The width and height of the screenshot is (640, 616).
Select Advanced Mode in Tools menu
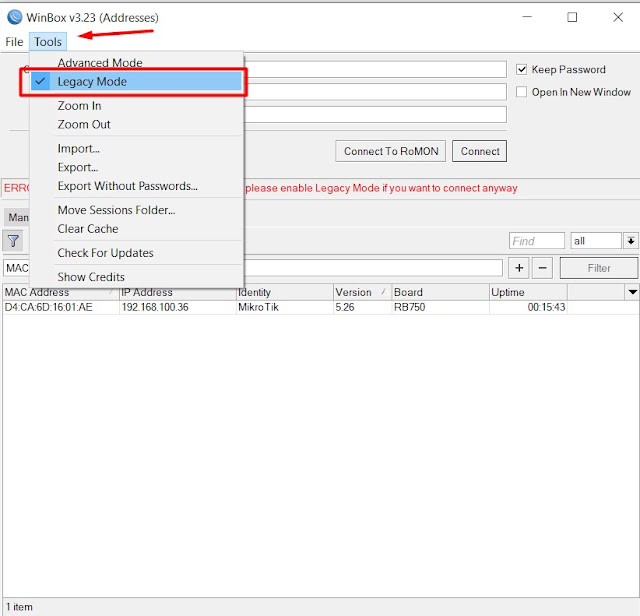click(137, 63)
